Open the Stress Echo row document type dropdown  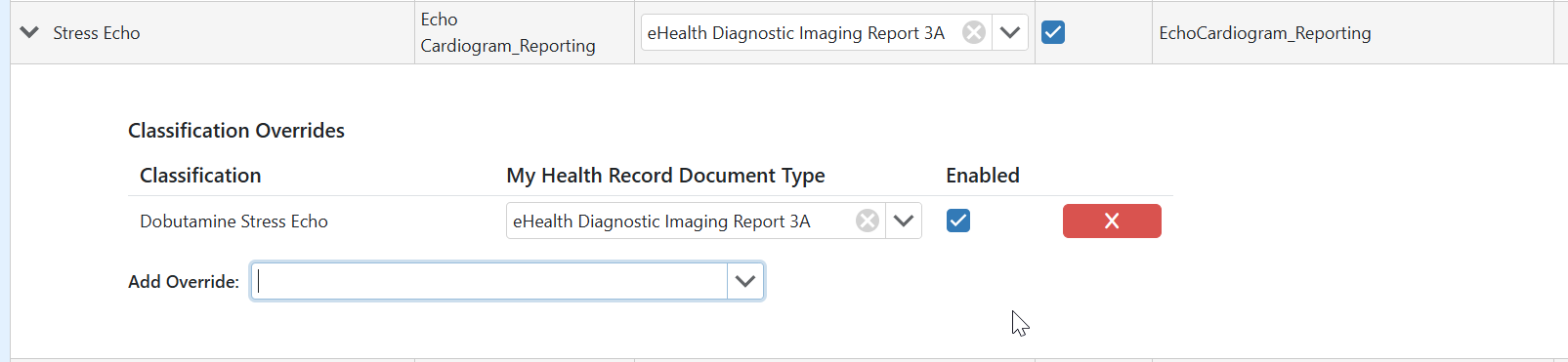1010,32
